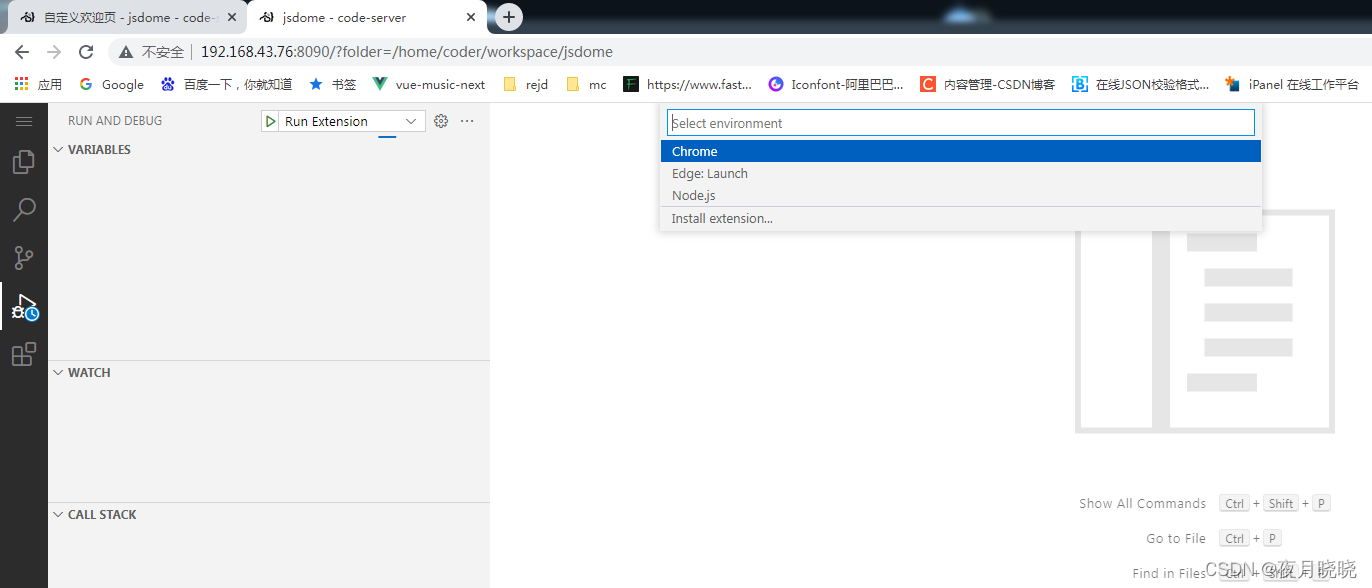Viewport: 1372px width, 588px height.
Task: Open the https://www.fast... bookmark
Action: pos(687,84)
